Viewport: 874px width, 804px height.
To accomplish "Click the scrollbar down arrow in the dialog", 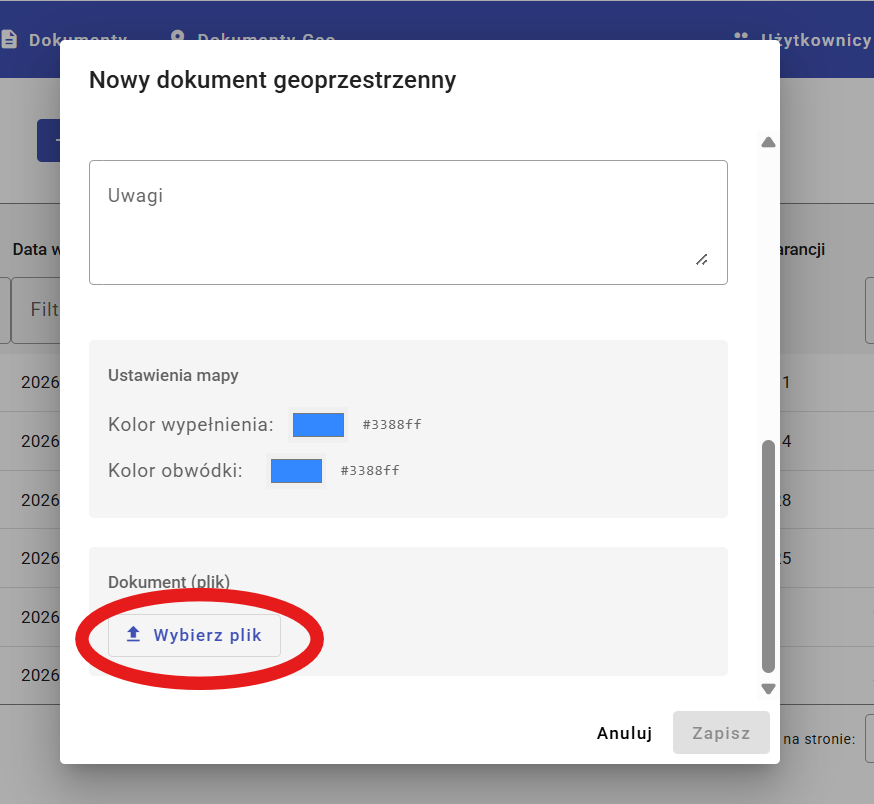I will click(768, 688).
